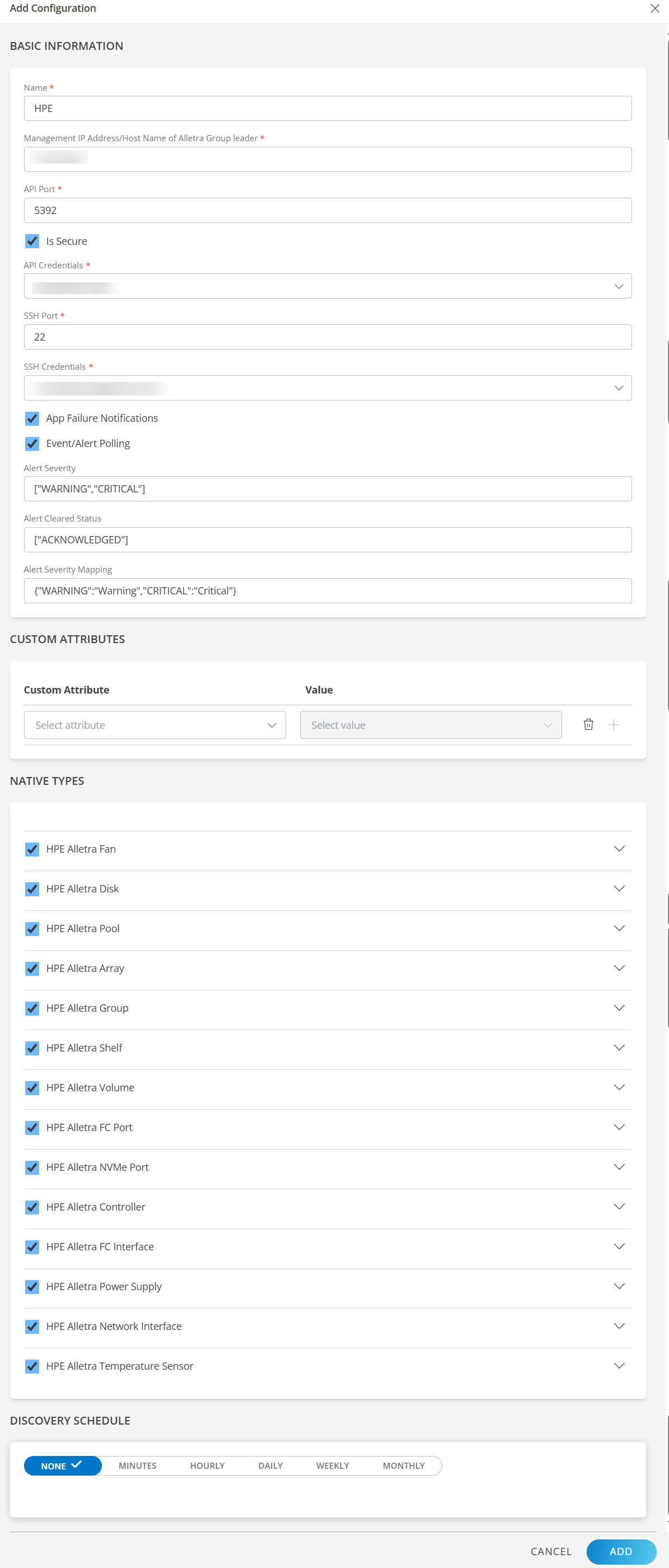Toggle Event/Alert Polling checkbox
Screen dimensions: 669x1568
pos(32,444)
